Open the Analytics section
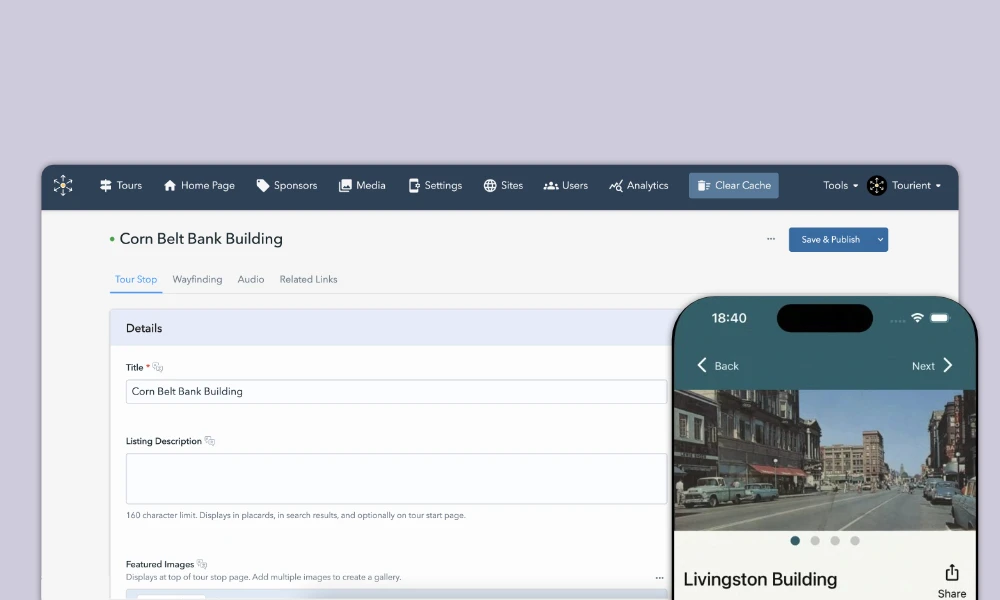The width and height of the screenshot is (1000, 600). (638, 186)
